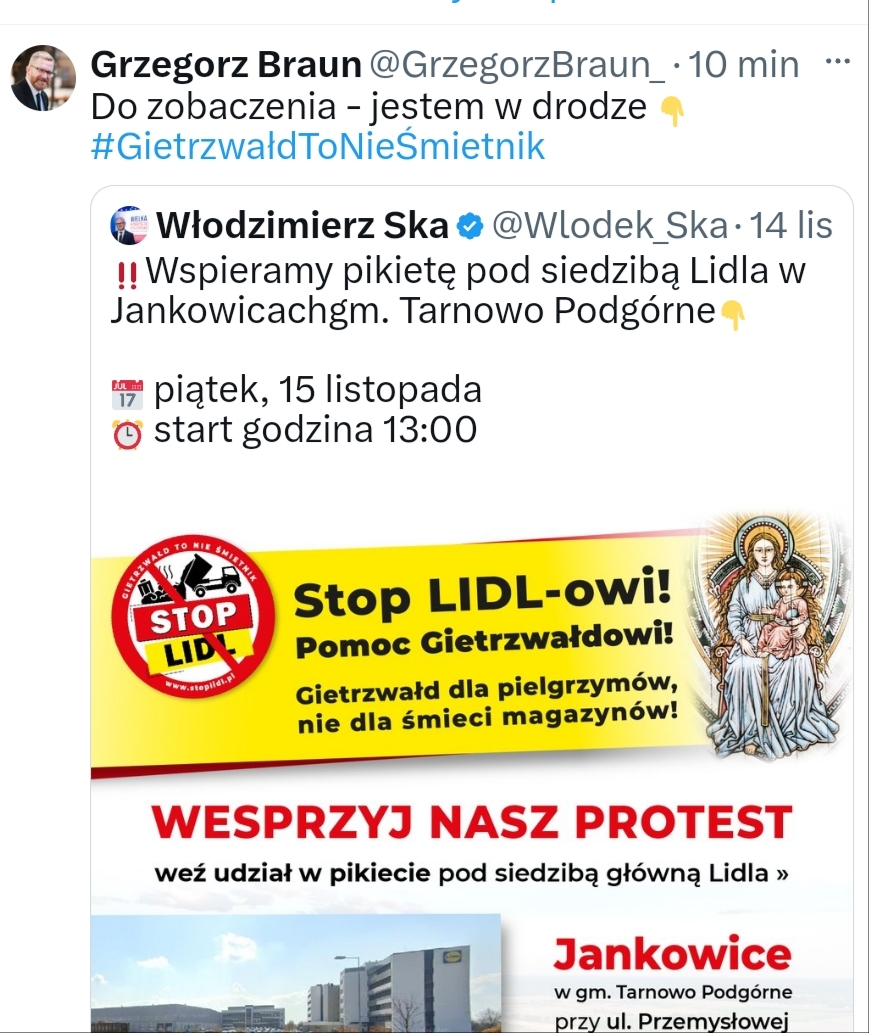
Task: Click the red 'WESPRZYJ NASZ PROTEST' heading
Action: pyautogui.click(x=471, y=823)
